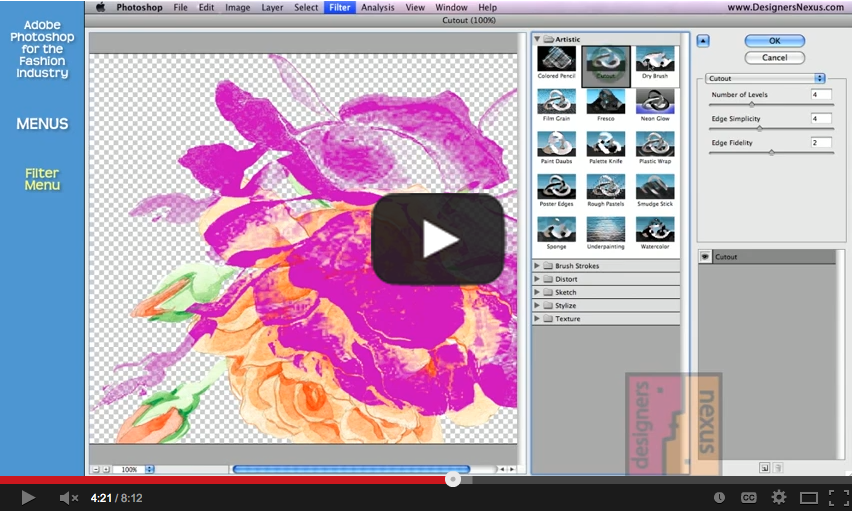Play the video with center button

point(438,239)
